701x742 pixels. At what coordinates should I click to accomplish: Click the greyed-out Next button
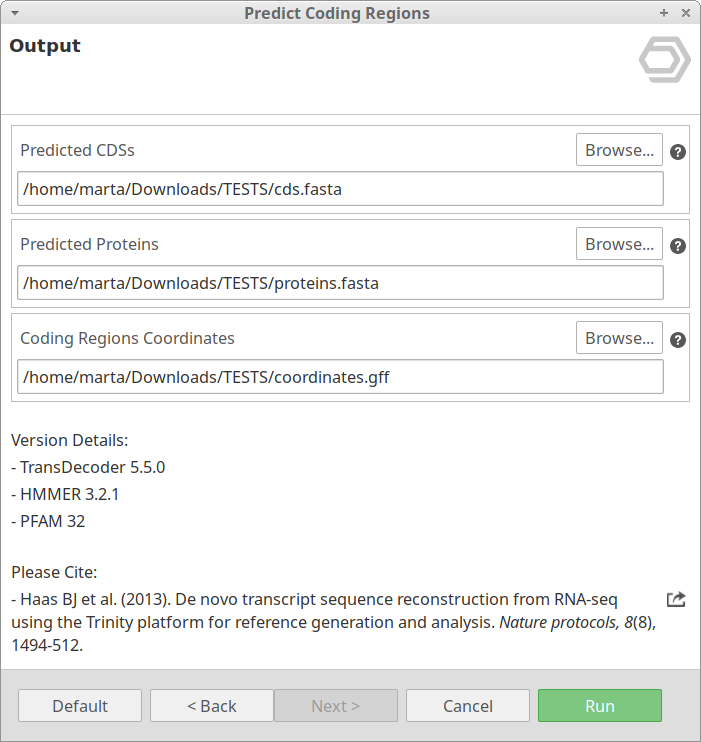tap(336, 706)
